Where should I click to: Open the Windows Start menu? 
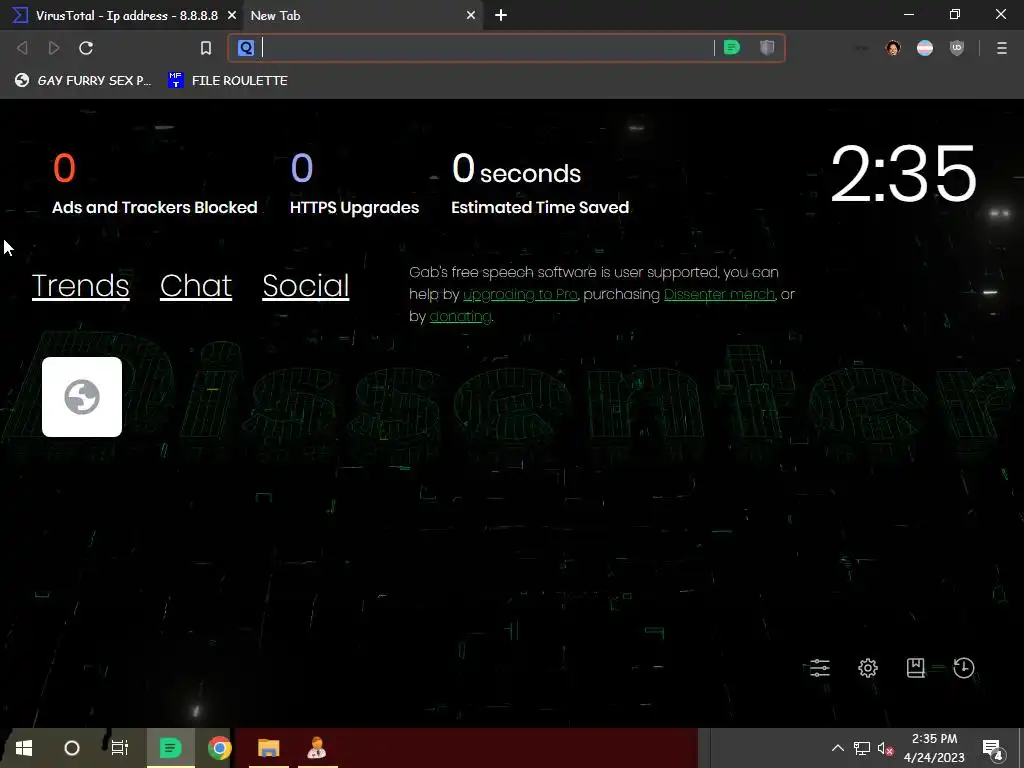tap(24, 748)
